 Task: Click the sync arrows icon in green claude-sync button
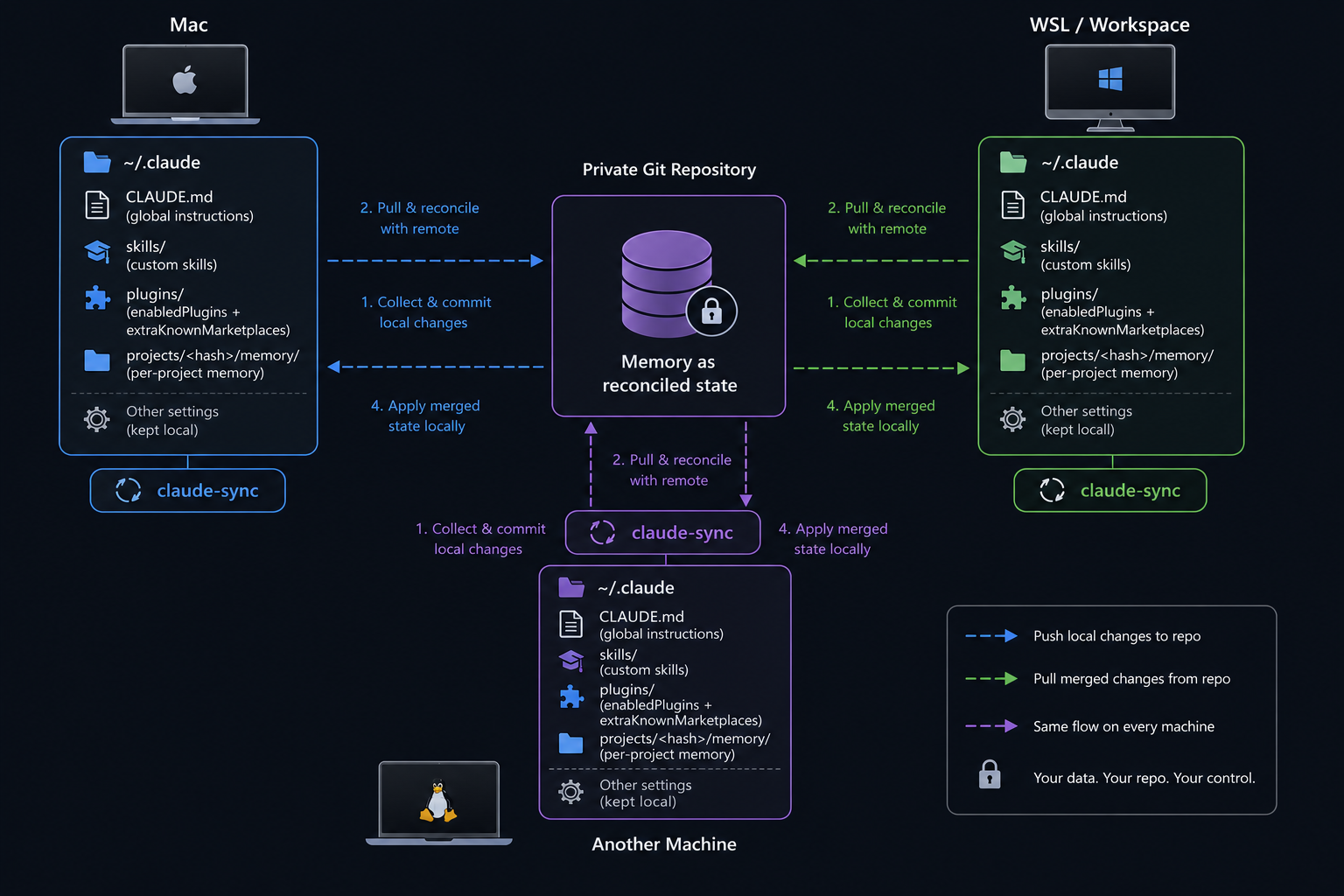(x=1053, y=490)
